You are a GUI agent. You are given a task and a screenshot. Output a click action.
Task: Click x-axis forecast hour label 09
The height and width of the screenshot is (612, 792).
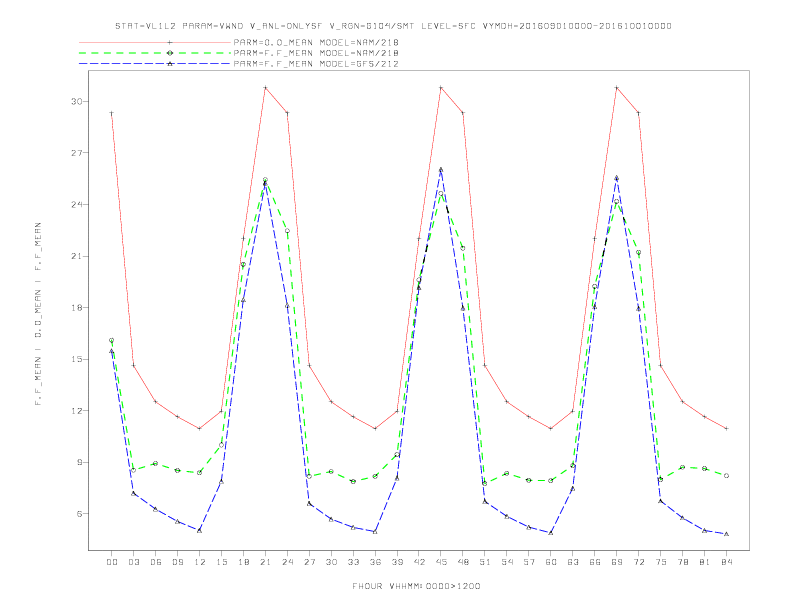point(178,562)
